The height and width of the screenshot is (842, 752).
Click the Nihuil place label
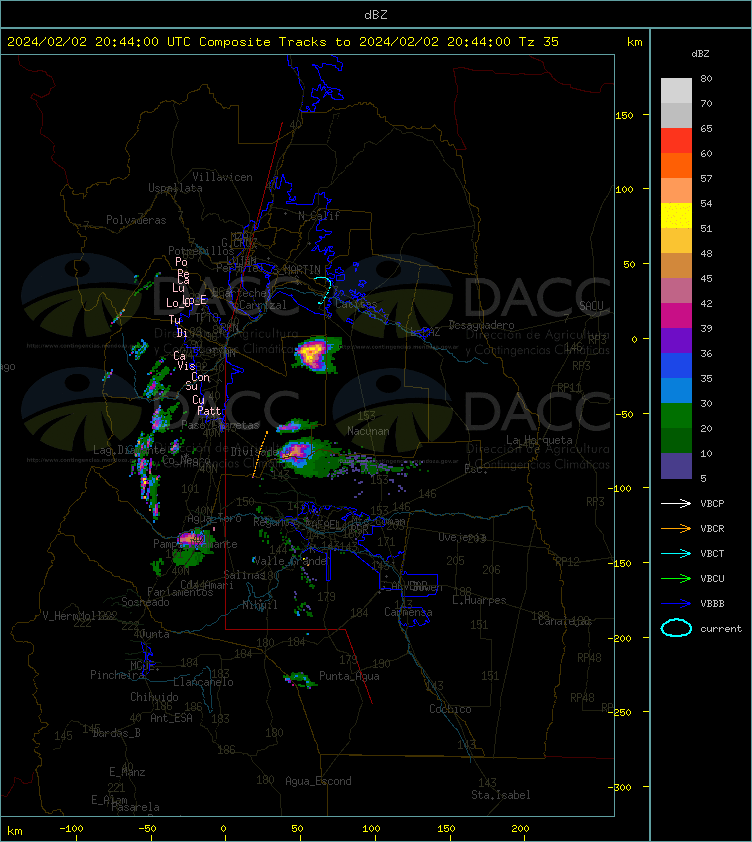coord(260,605)
